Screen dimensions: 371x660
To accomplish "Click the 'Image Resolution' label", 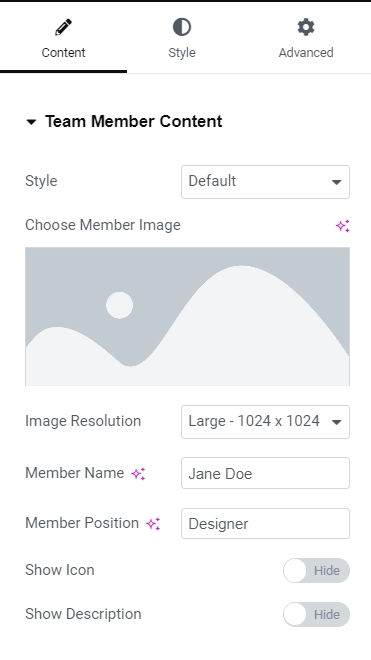I will click(83, 421).
